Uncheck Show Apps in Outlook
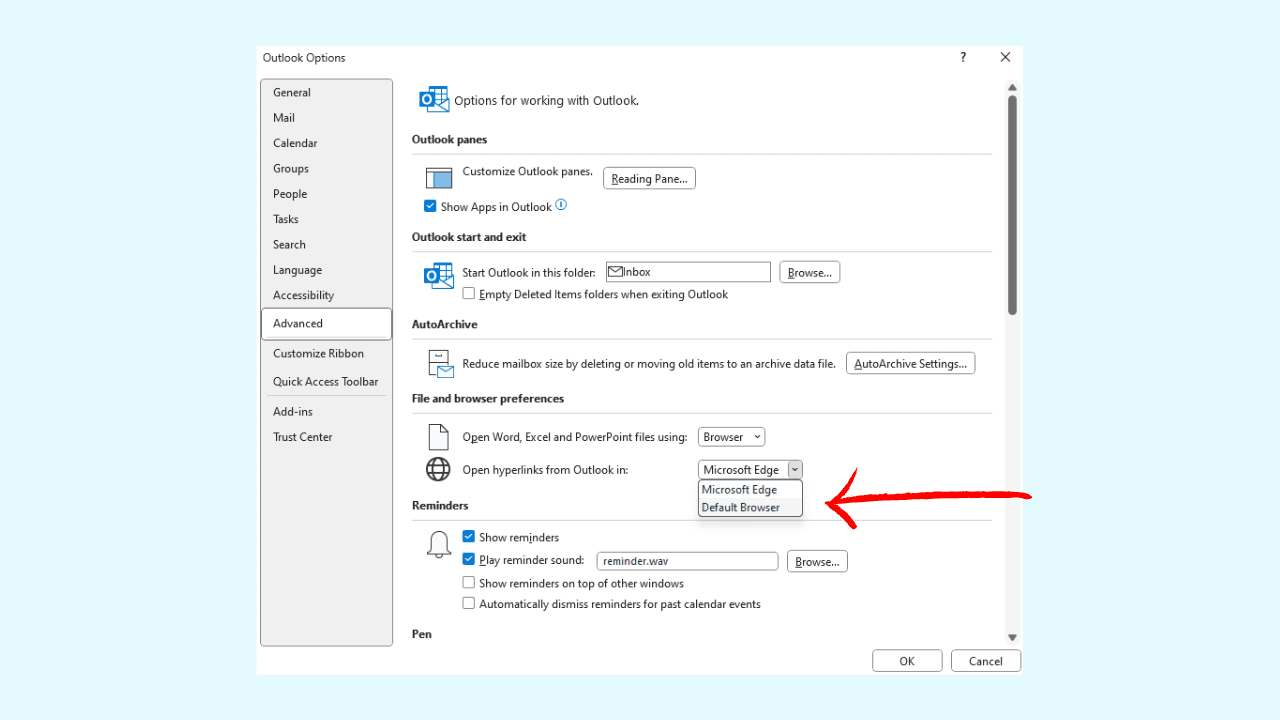The image size is (1280, 720). pyautogui.click(x=430, y=206)
